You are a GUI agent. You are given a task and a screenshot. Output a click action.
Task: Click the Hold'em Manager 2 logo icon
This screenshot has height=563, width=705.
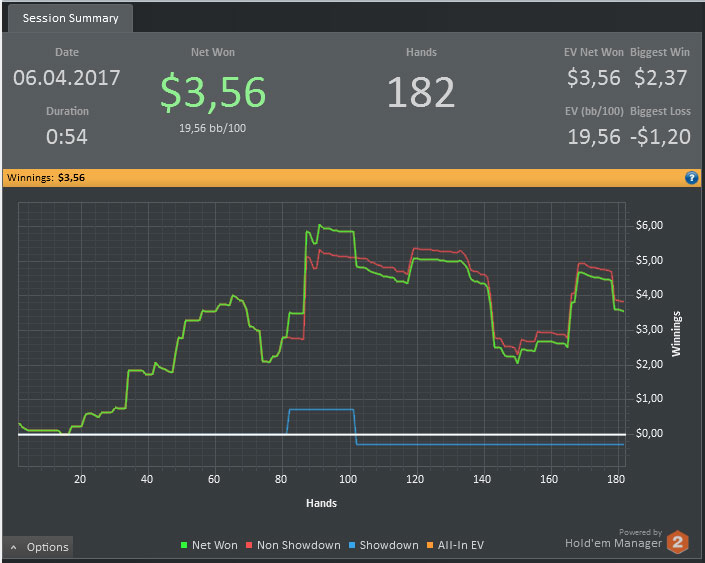[x=678, y=542]
